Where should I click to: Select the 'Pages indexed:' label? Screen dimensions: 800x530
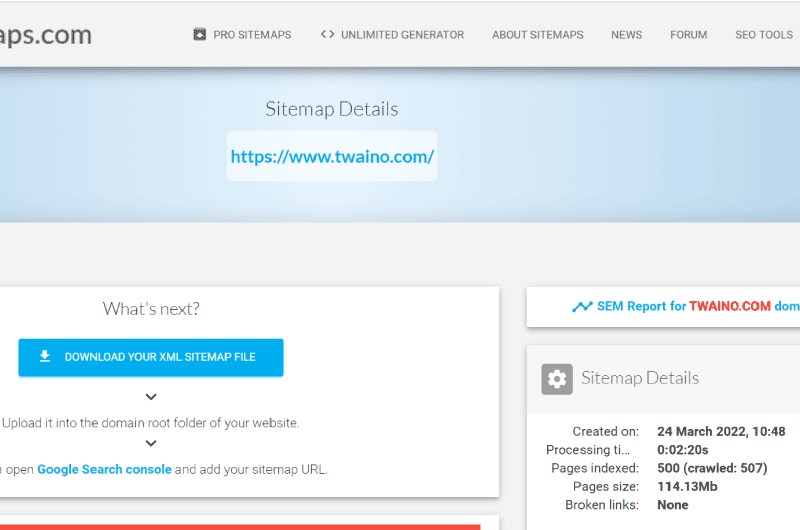pyautogui.click(x=595, y=468)
